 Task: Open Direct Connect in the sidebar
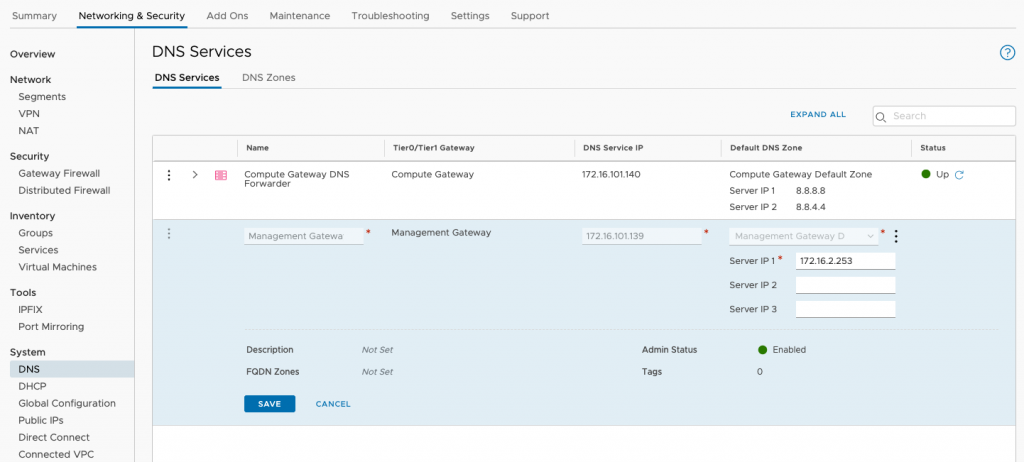point(54,437)
